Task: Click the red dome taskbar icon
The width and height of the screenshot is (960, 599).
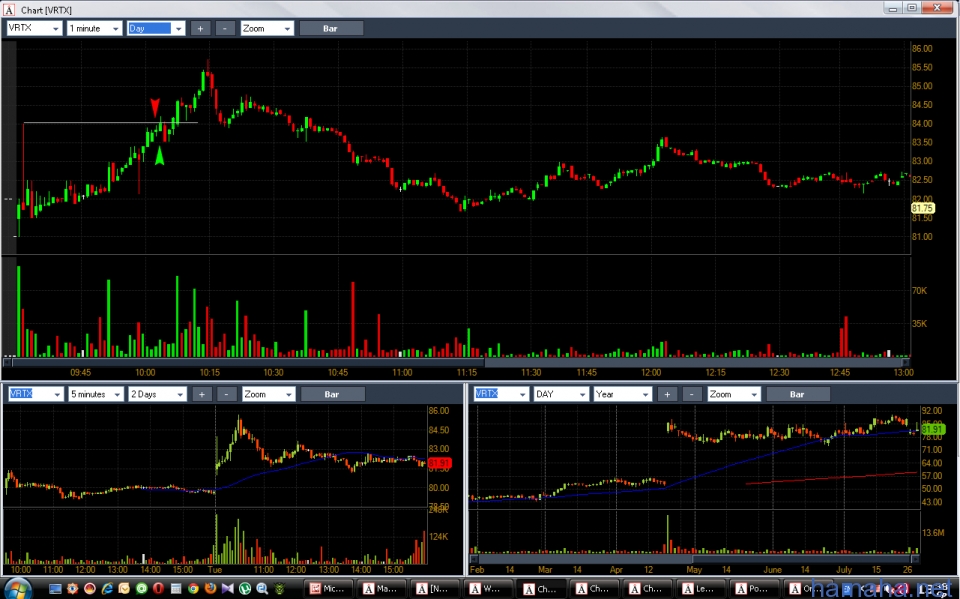Action: [x=89, y=589]
